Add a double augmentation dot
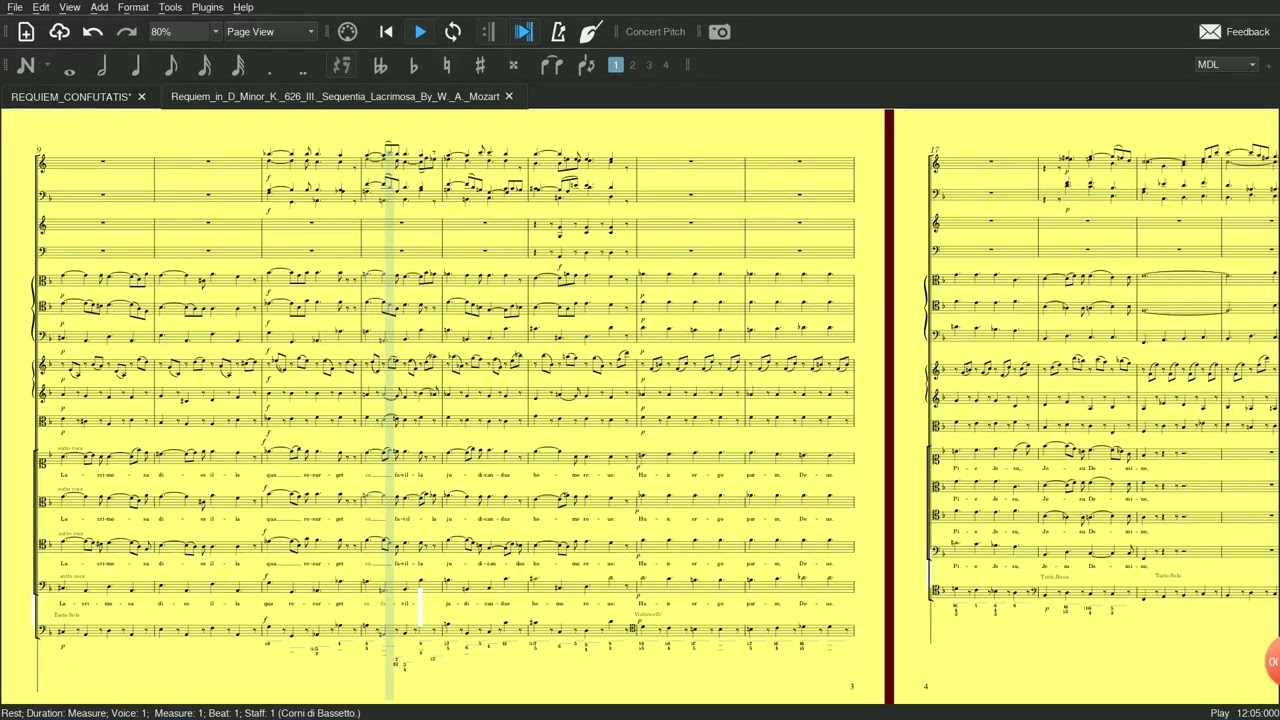This screenshot has height=720, width=1280. click(x=302, y=70)
